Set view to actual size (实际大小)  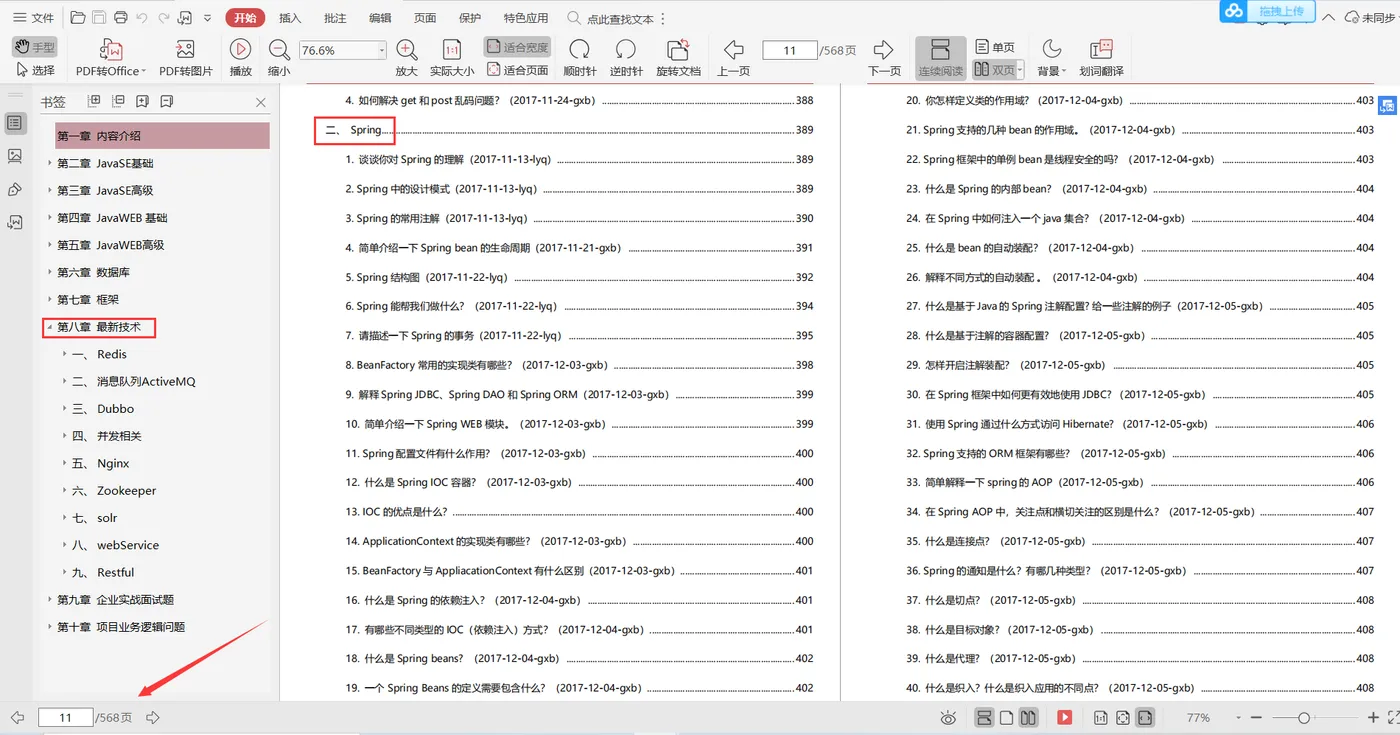[452, 58]
